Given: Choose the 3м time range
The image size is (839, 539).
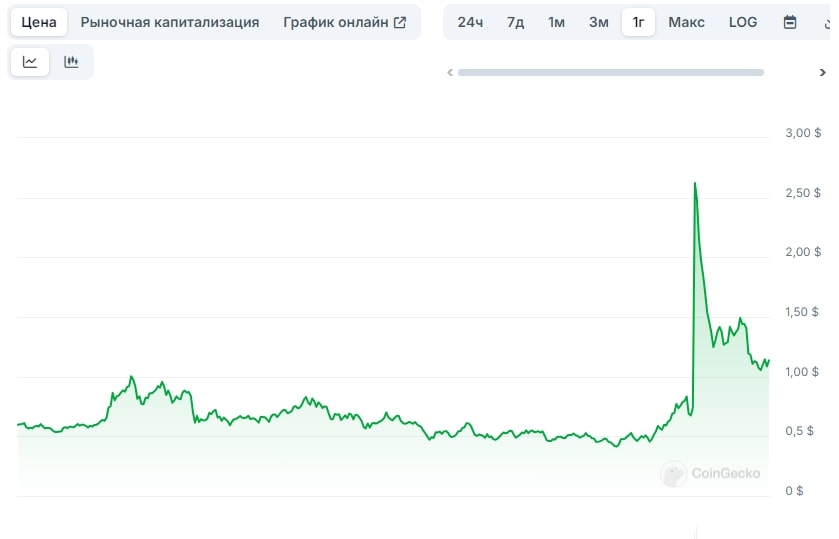Looking at the screenshot, I should click(x=598, y=22).
